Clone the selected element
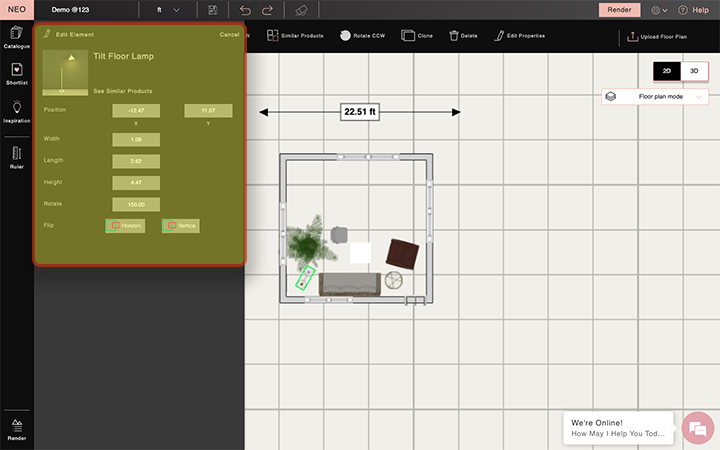Screen dimensions: 720x450 [x=417, y=35]
